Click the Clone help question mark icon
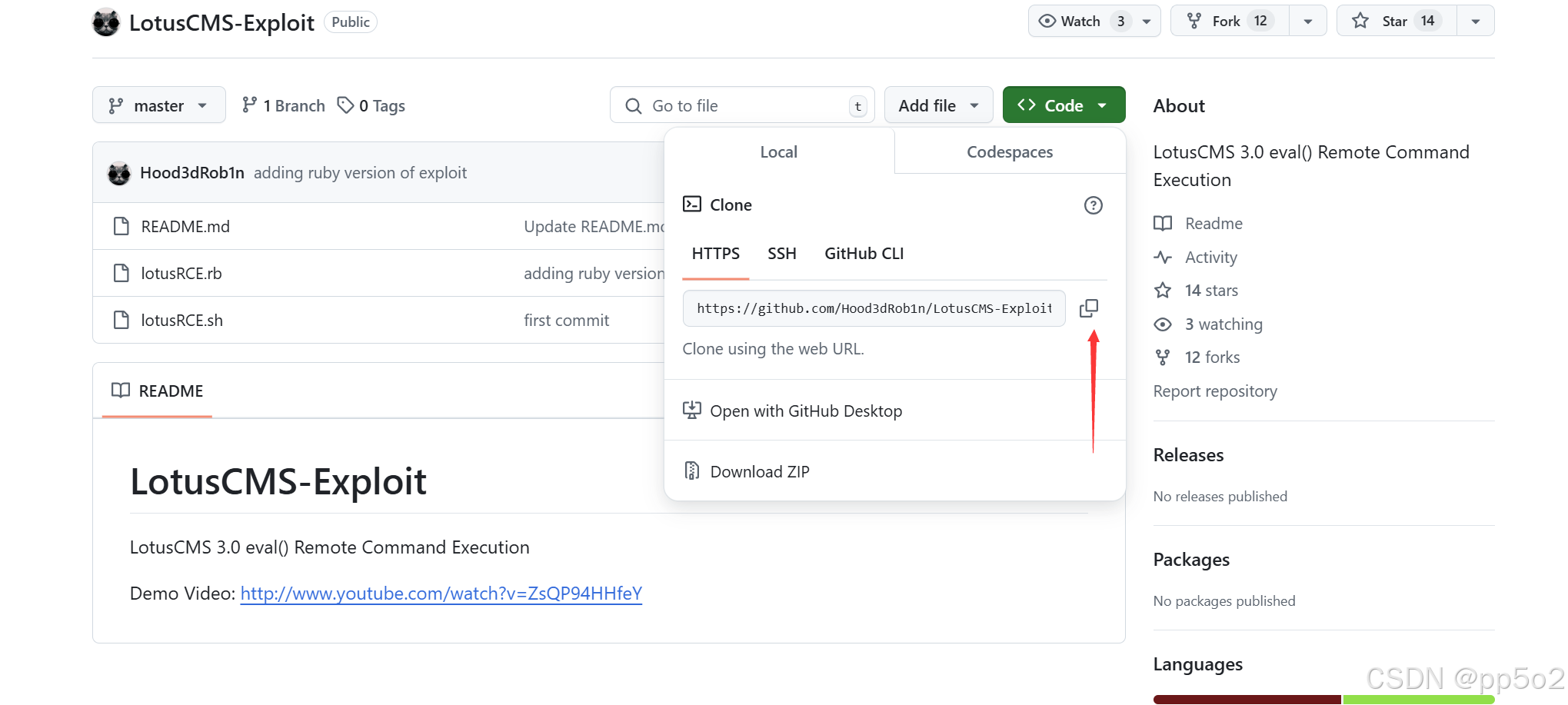Image resolution: width=1568 pixels, height=705 pixels. 1093,205
